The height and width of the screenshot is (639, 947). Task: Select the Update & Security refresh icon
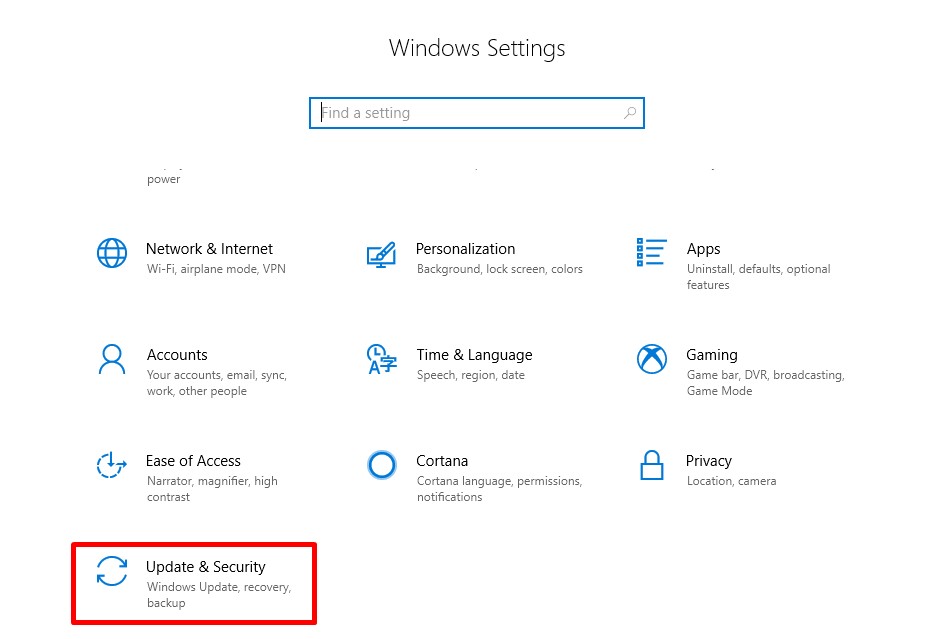pyautogui.click(x=112, y=571)
